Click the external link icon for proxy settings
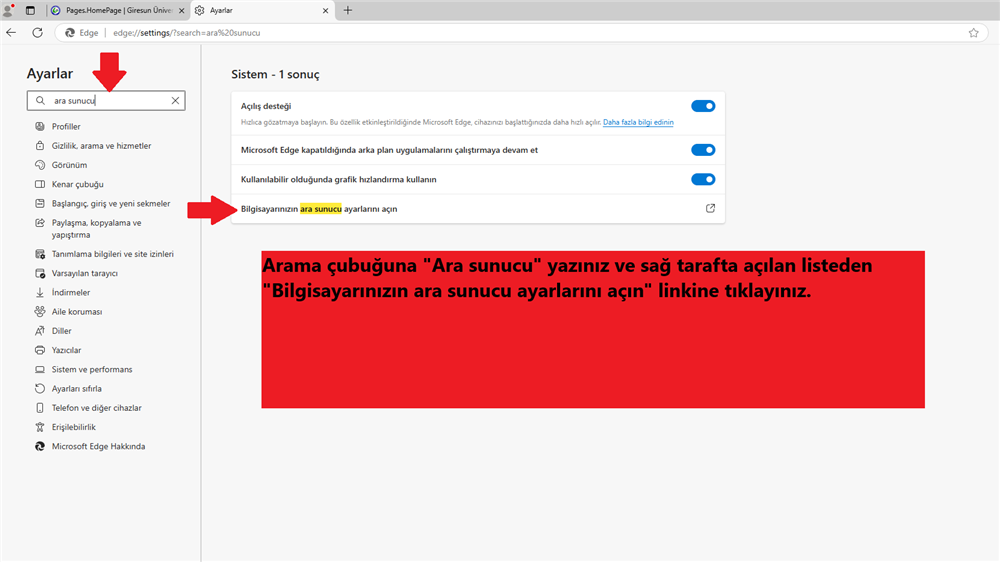1000x562 pixels. [x=710, y=208]
